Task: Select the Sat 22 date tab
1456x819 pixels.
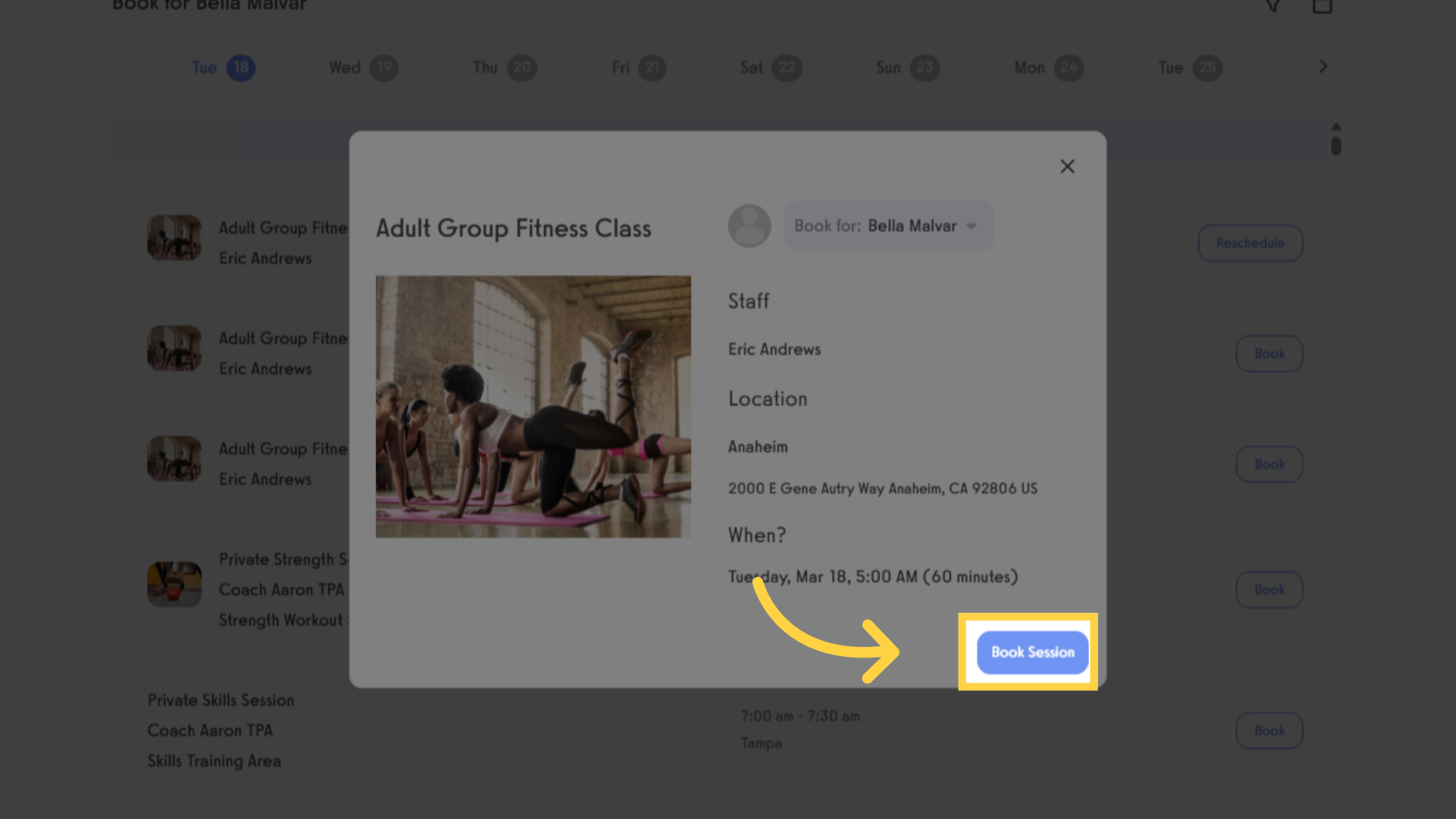Action: point(770,68)
